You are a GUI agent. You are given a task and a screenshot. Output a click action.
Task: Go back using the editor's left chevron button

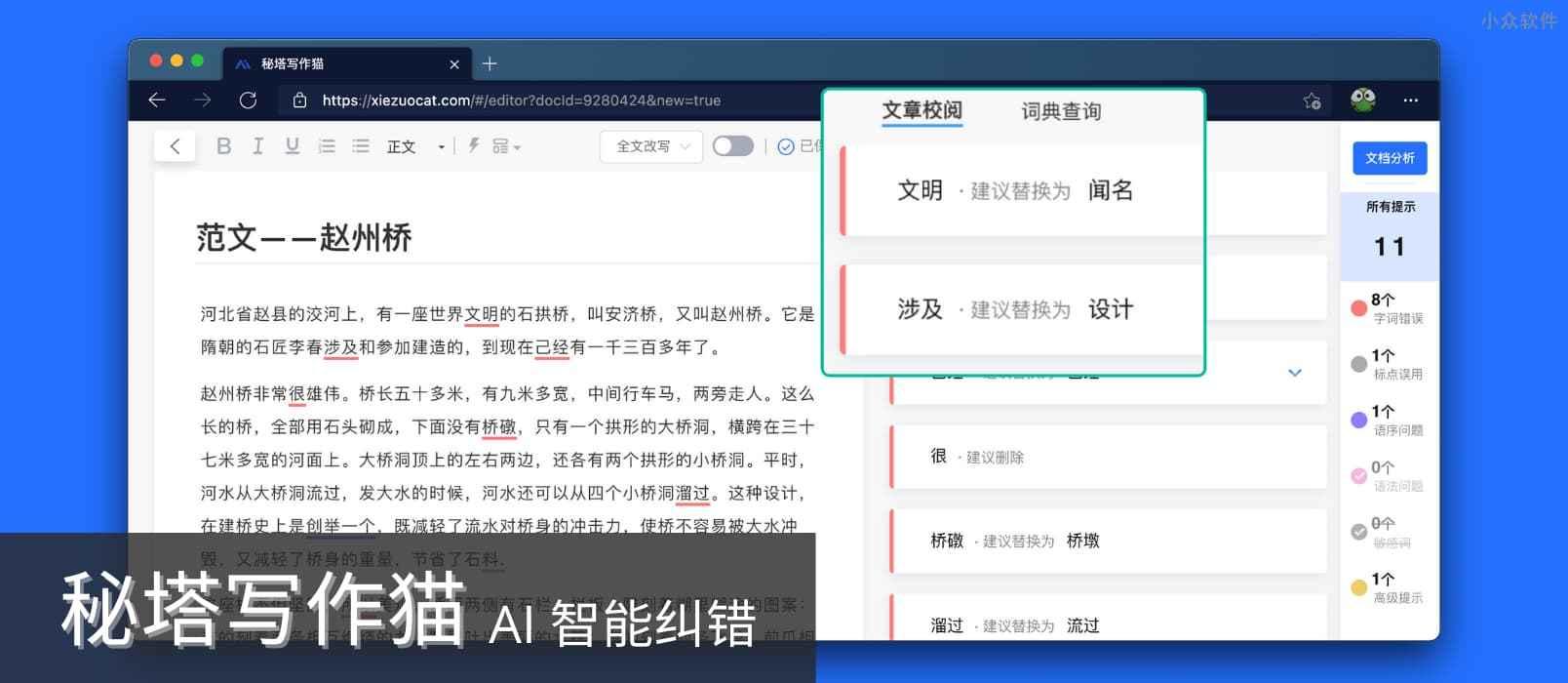click(x=176, y=146)
